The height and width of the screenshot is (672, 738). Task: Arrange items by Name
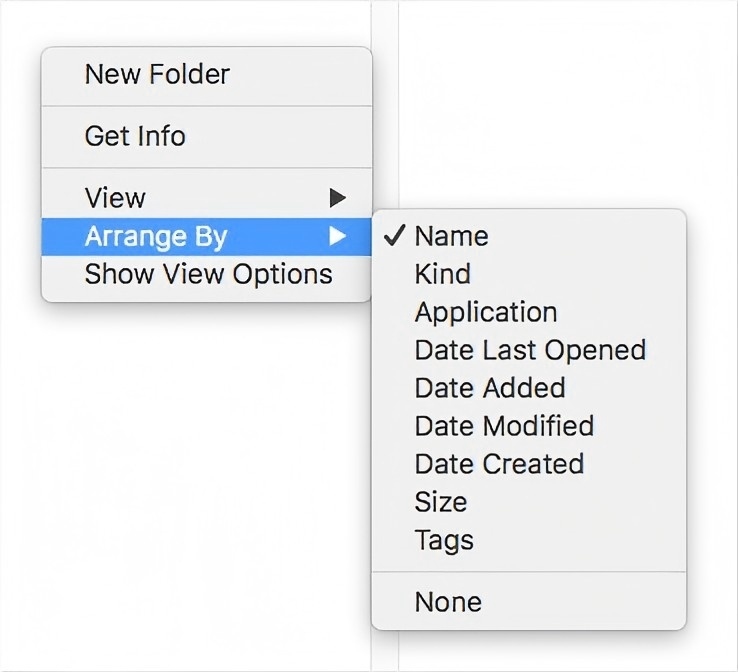[451, 237]
